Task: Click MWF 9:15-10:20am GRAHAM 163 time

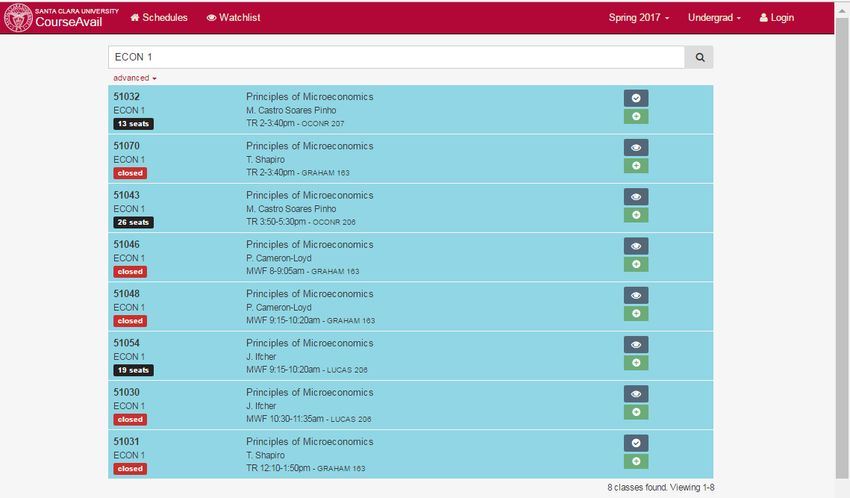Action: (310, 321)
